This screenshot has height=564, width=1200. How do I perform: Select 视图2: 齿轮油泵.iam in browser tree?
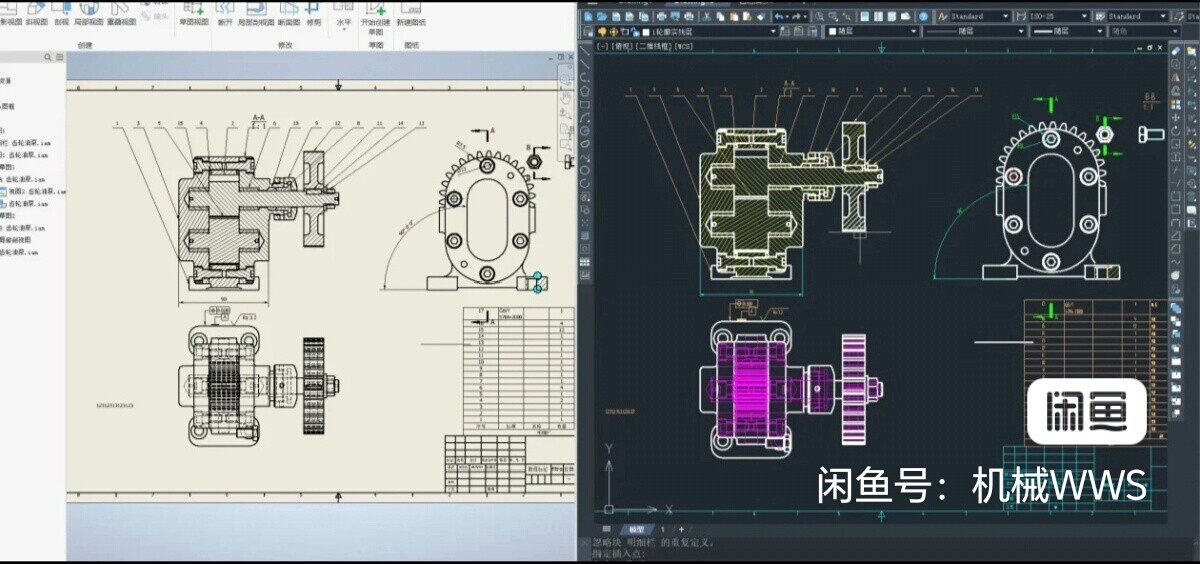tap(33, 191)
